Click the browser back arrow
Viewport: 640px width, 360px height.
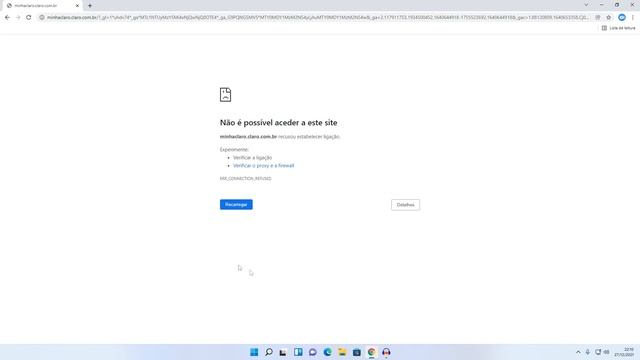7,18
